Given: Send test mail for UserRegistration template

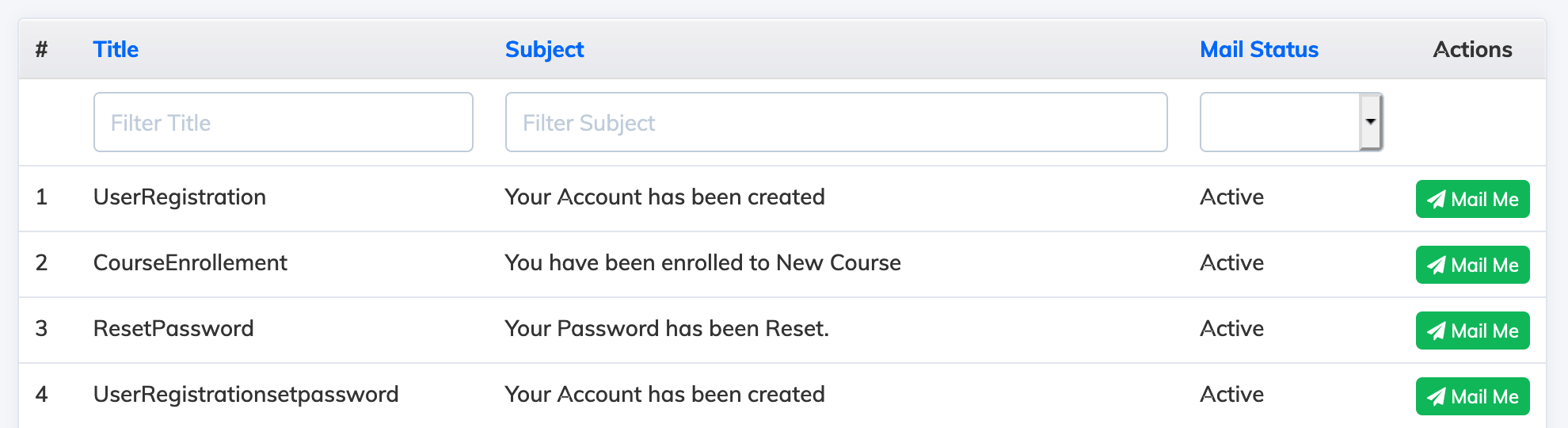Looking at the screenshot, I should [1473, 199].
